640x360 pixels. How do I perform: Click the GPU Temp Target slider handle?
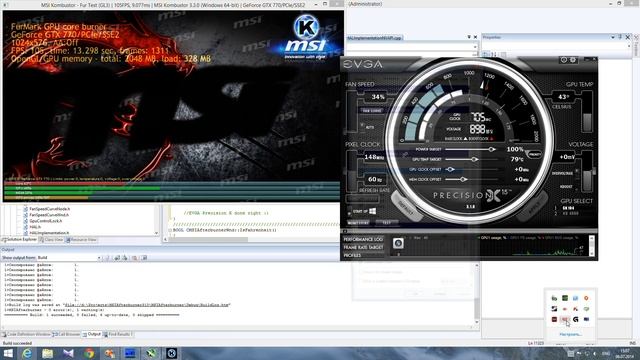click(474, 159)
